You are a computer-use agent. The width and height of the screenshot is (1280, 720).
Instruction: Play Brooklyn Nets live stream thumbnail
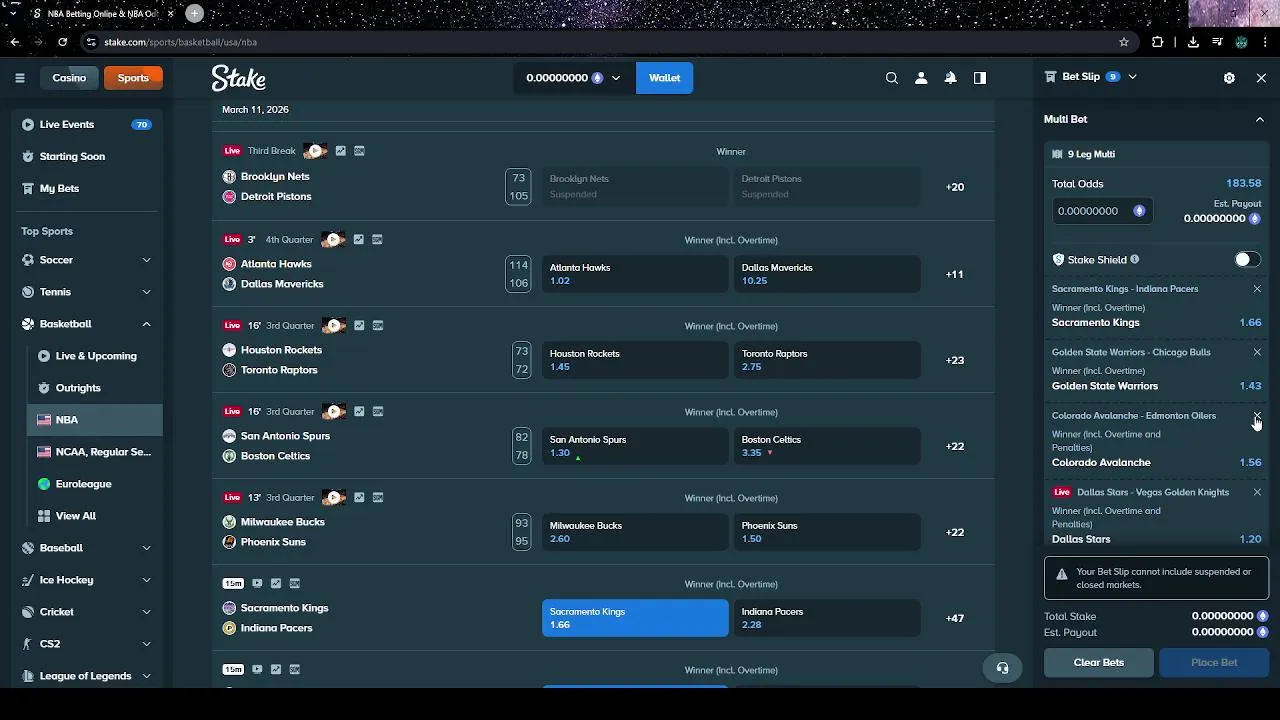click(315, 151)
